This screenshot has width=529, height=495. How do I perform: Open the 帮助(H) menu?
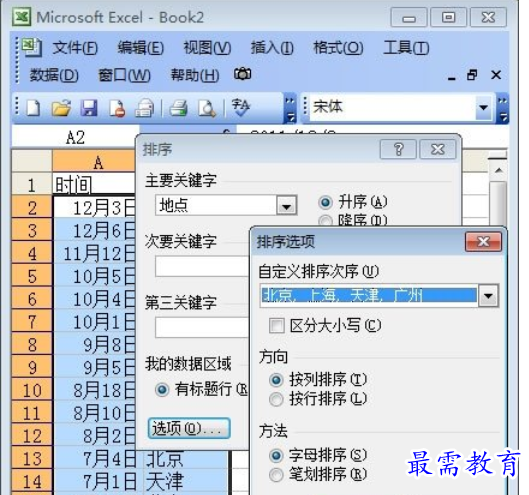[195, 75]
